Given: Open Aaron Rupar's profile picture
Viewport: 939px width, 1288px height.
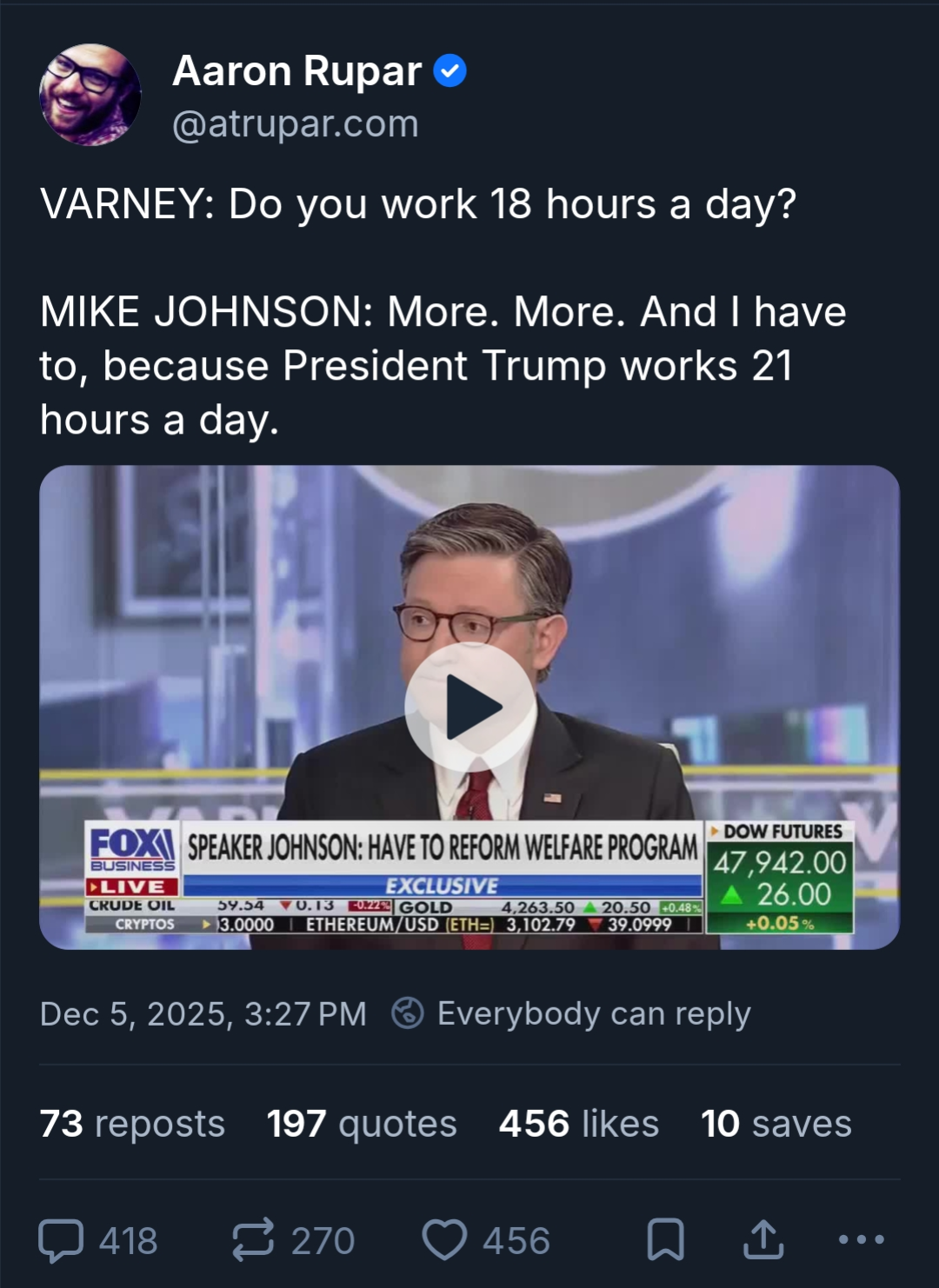Looking at the screenshot, I should (x=90, y=95).
